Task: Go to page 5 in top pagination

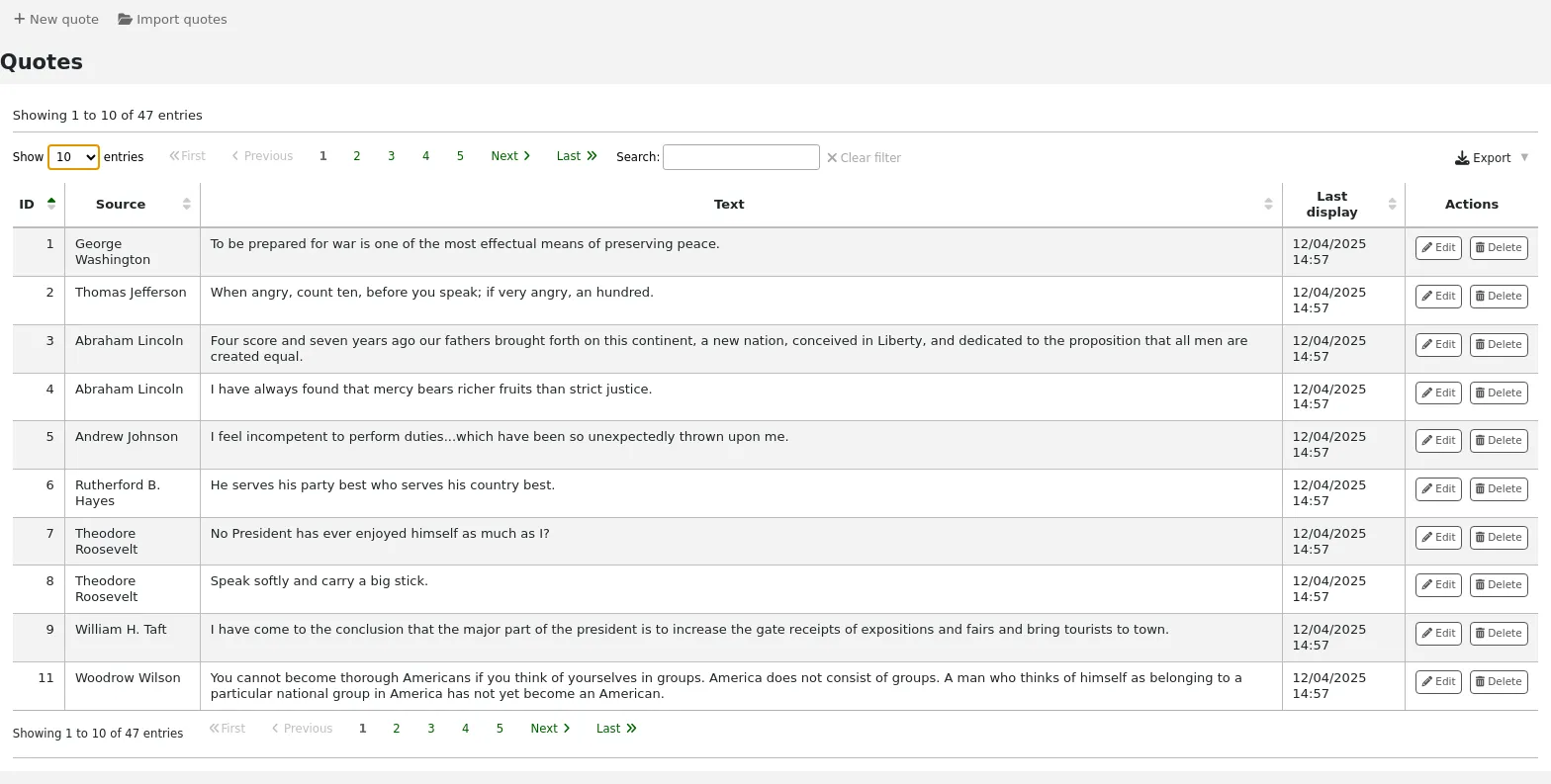Action: coord(460,156)
